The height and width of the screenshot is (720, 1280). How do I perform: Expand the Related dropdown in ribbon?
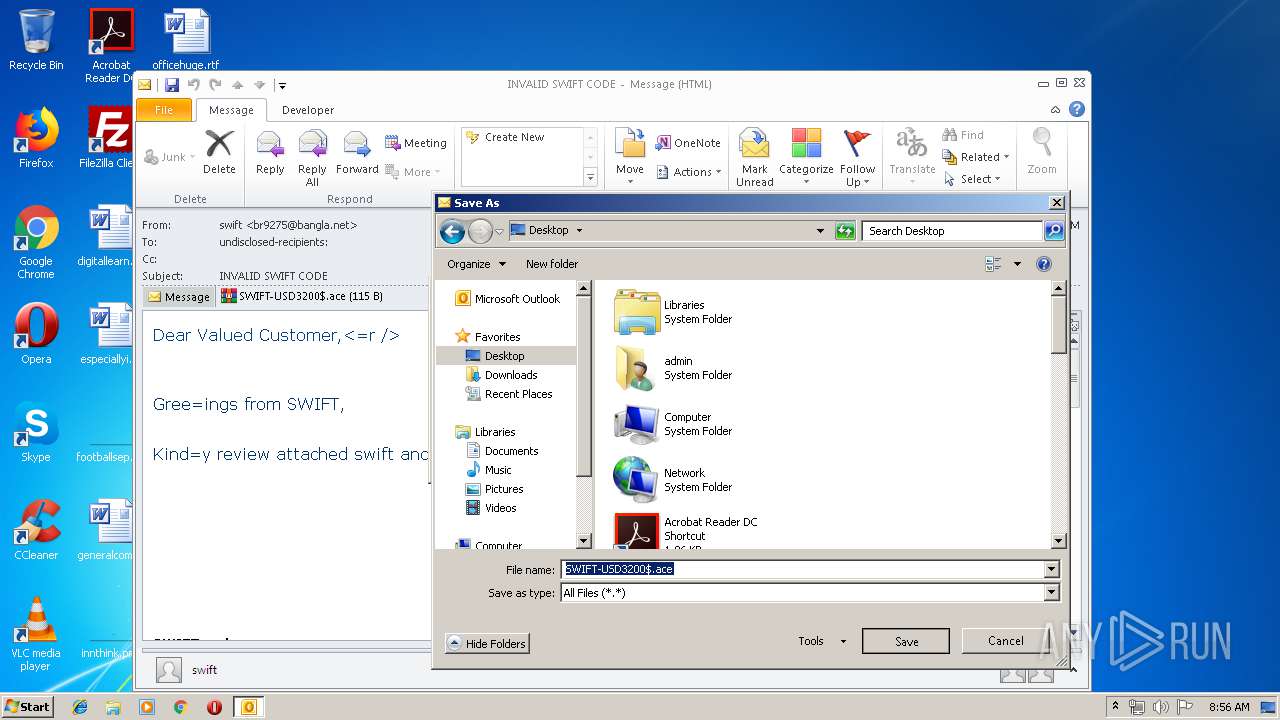pos(1006,157)
